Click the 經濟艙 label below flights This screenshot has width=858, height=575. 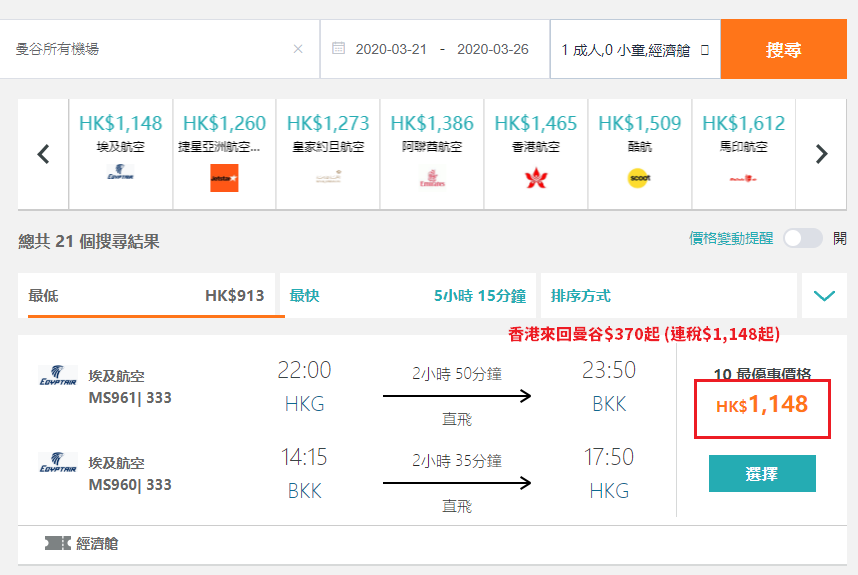[97, 544]
